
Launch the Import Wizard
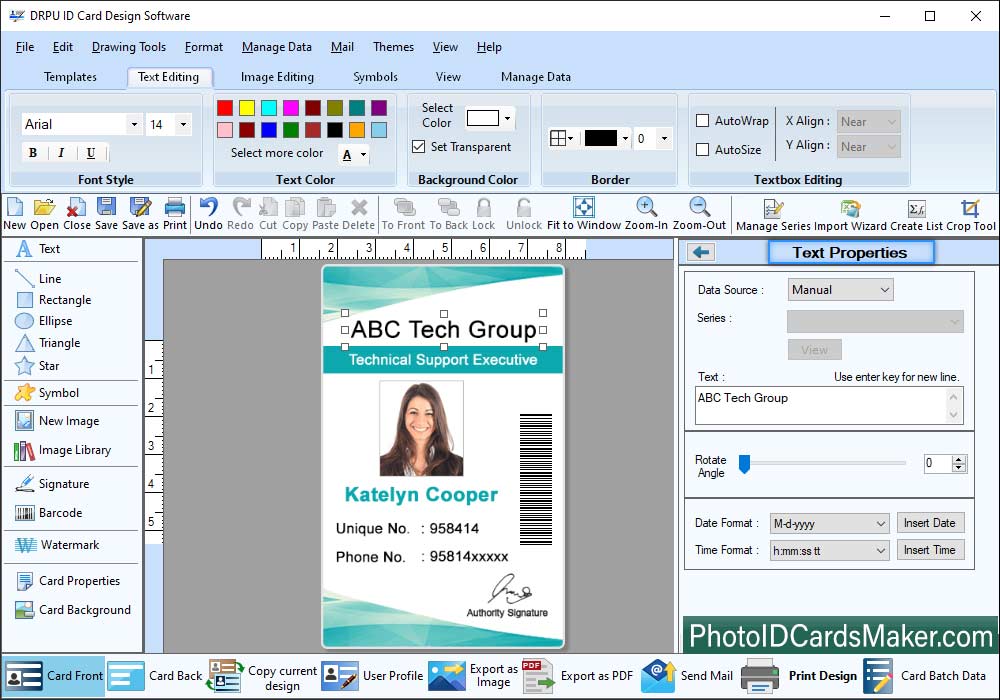(850, 208)
